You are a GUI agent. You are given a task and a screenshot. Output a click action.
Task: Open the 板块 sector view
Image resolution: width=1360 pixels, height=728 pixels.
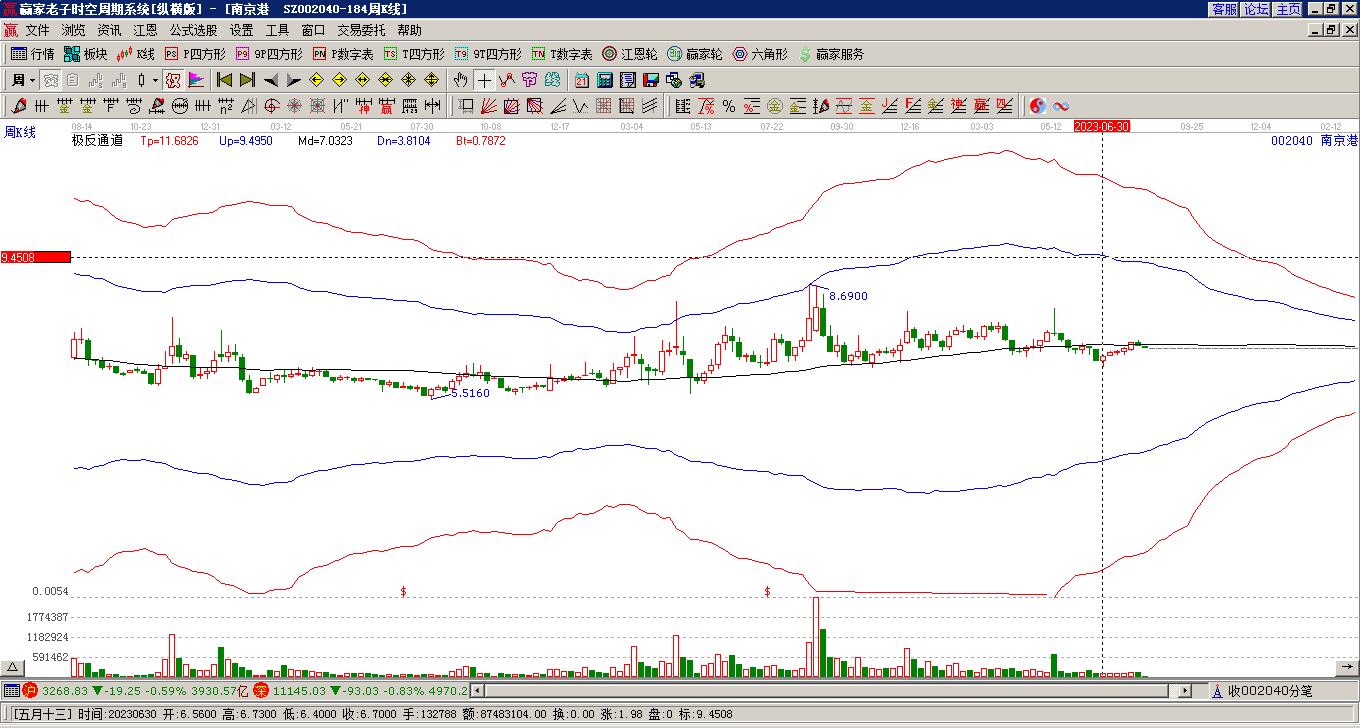(86, 54)
